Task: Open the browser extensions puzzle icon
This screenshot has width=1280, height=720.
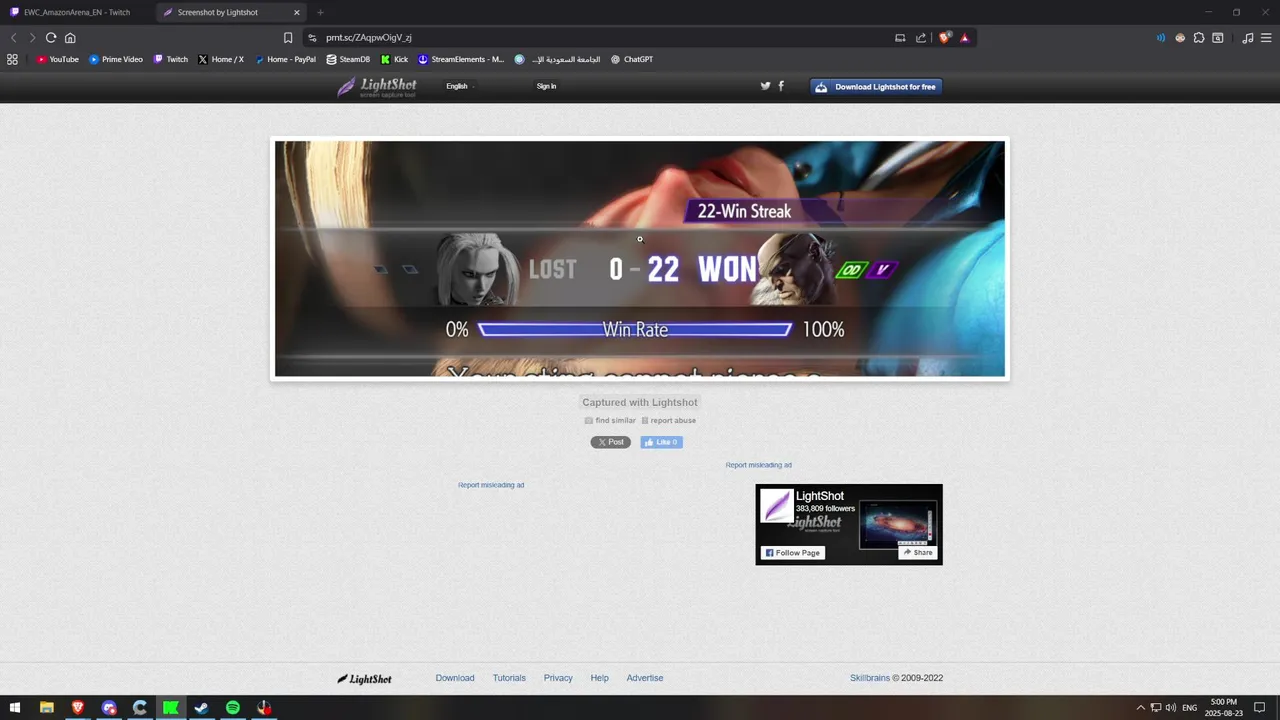Action: point(1199,38)
